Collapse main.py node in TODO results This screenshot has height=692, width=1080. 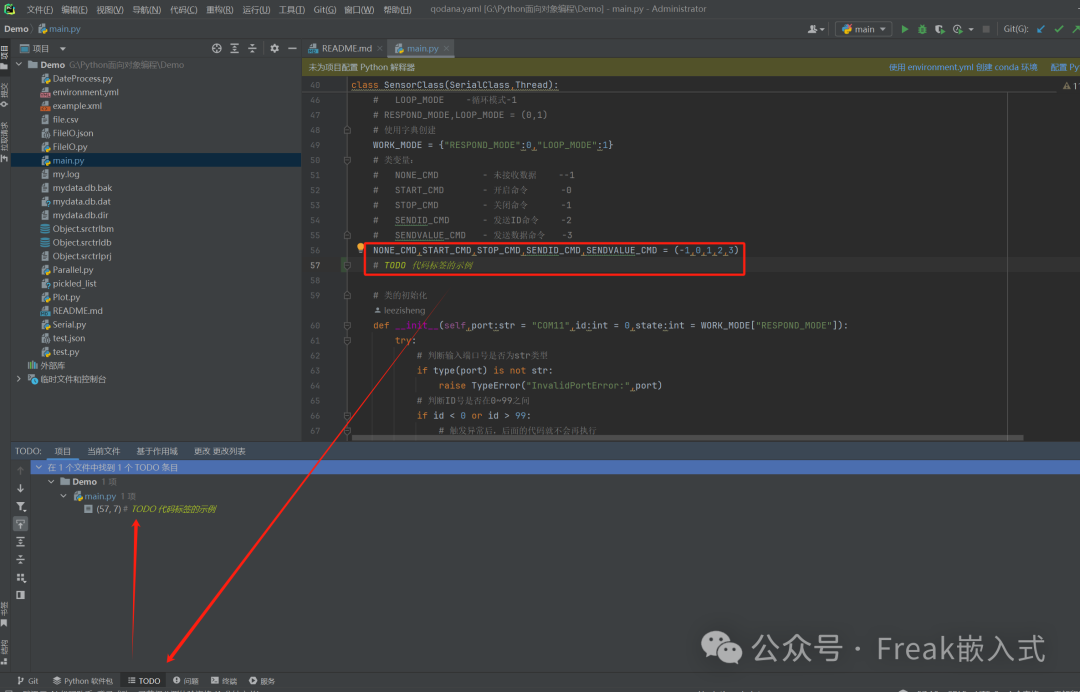point(64,496)
